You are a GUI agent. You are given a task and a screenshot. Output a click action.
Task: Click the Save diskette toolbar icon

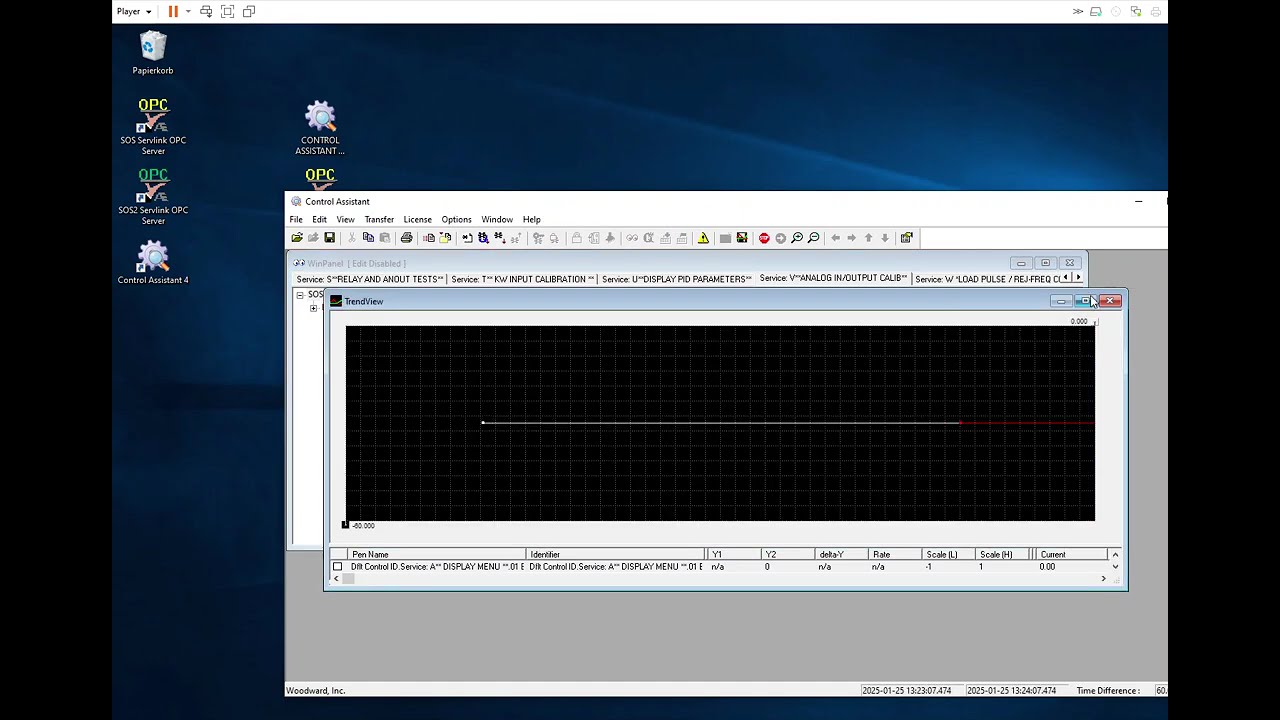pos(329,238)
